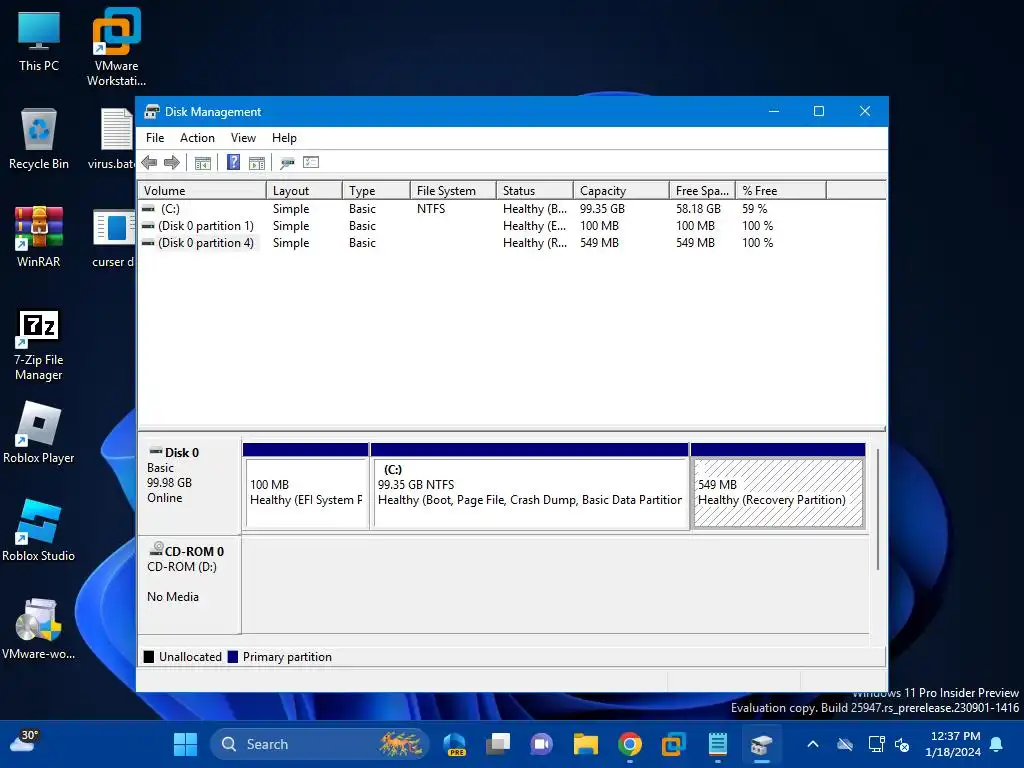Open VMware Workstation from taskbar
The height and width of the screenshot is (768, 1024).
pyautogui.click(x=673, y=744)
